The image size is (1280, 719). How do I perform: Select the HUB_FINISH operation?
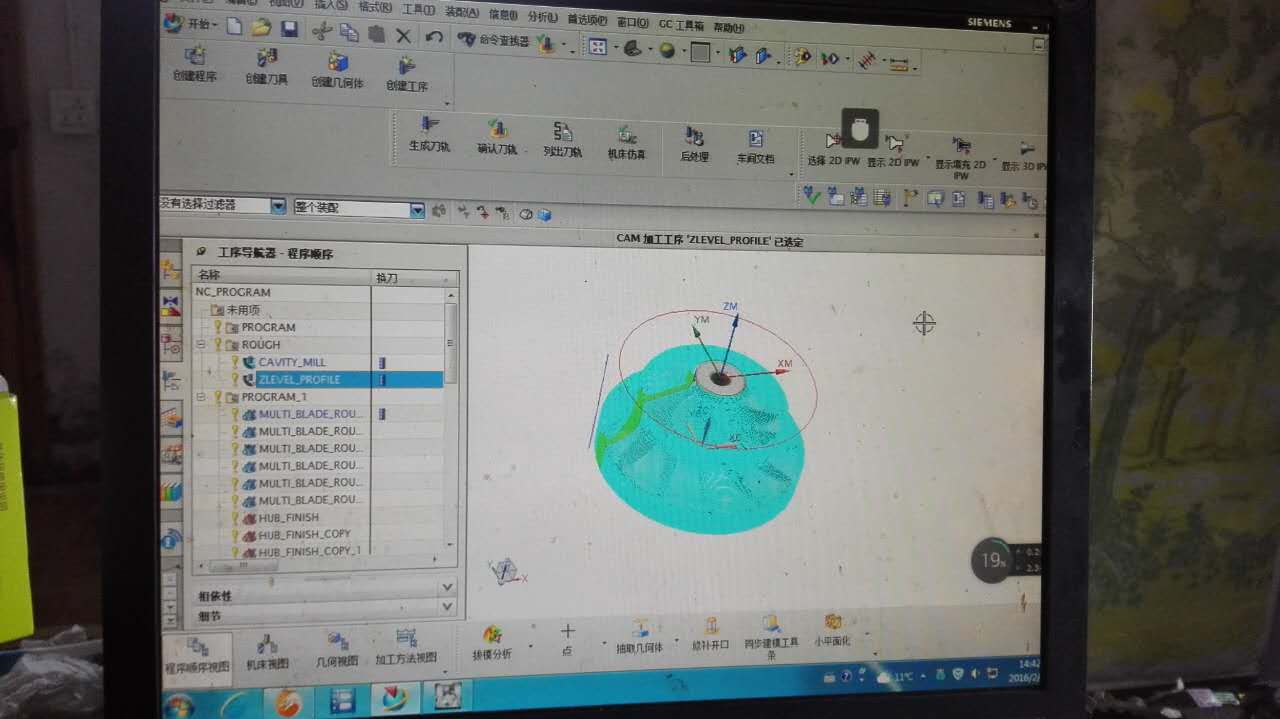click(x=288, y=518)
